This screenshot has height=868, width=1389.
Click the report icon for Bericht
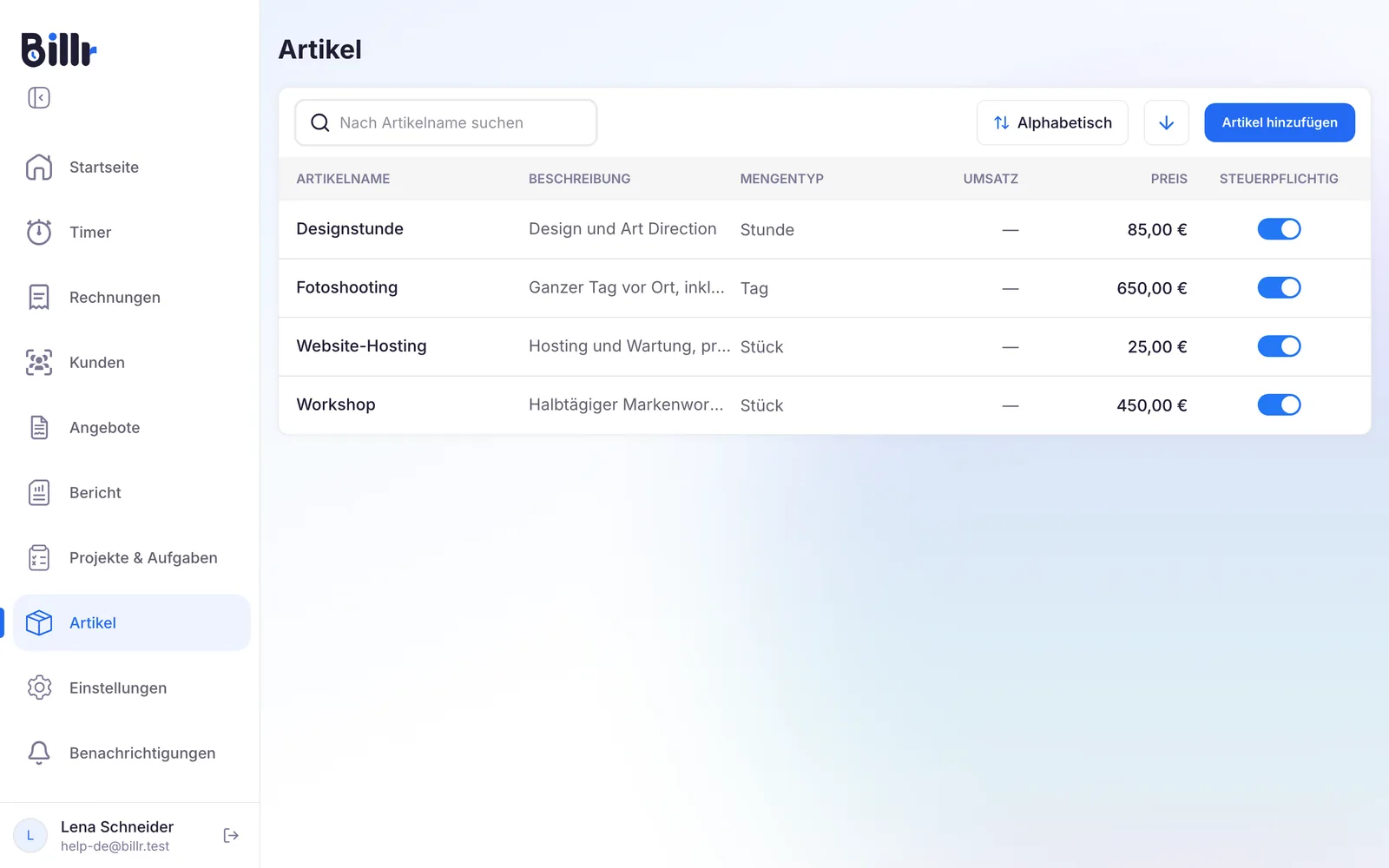[39, 492]
